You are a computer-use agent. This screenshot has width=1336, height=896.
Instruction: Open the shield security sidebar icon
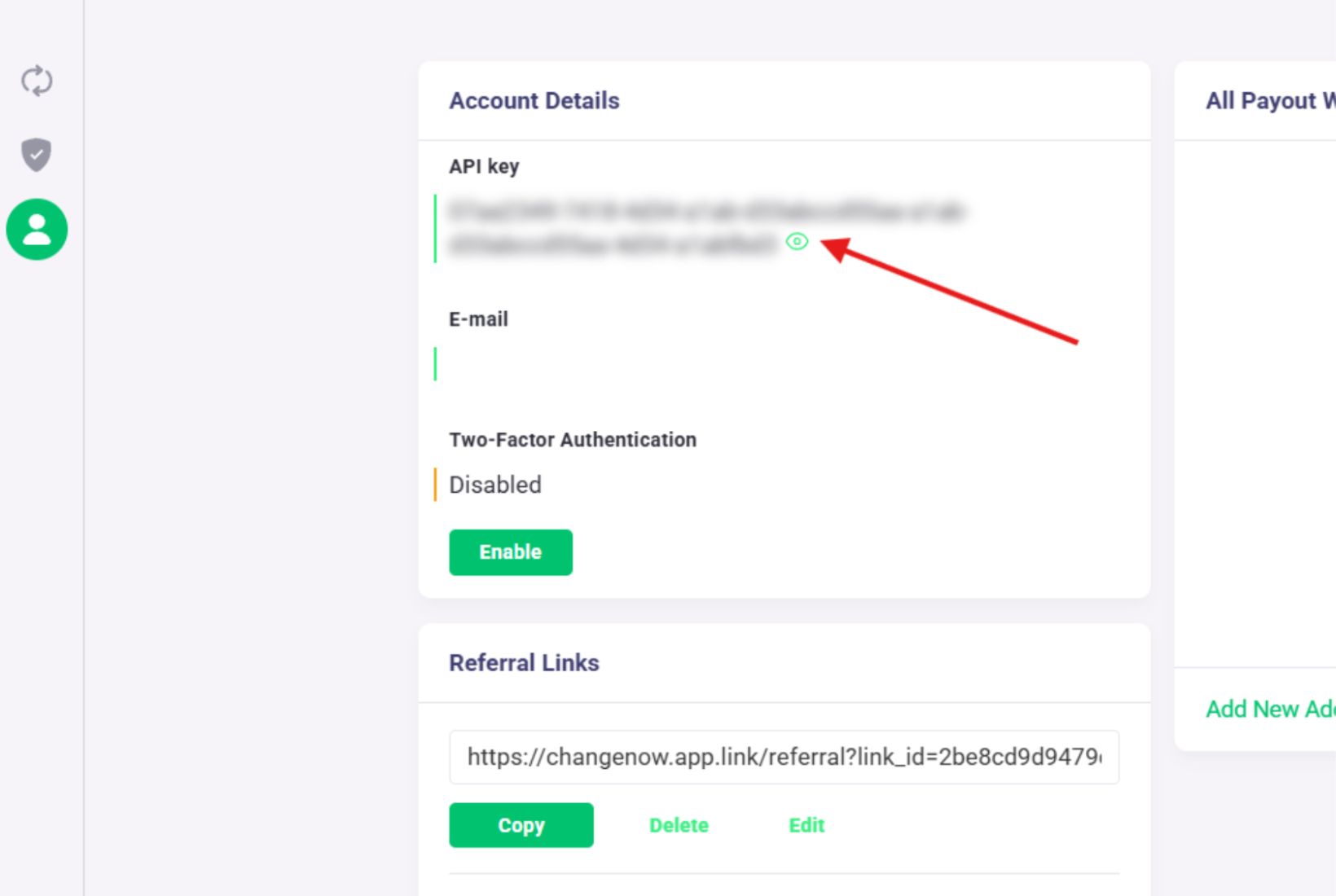[x=37, y=155]
